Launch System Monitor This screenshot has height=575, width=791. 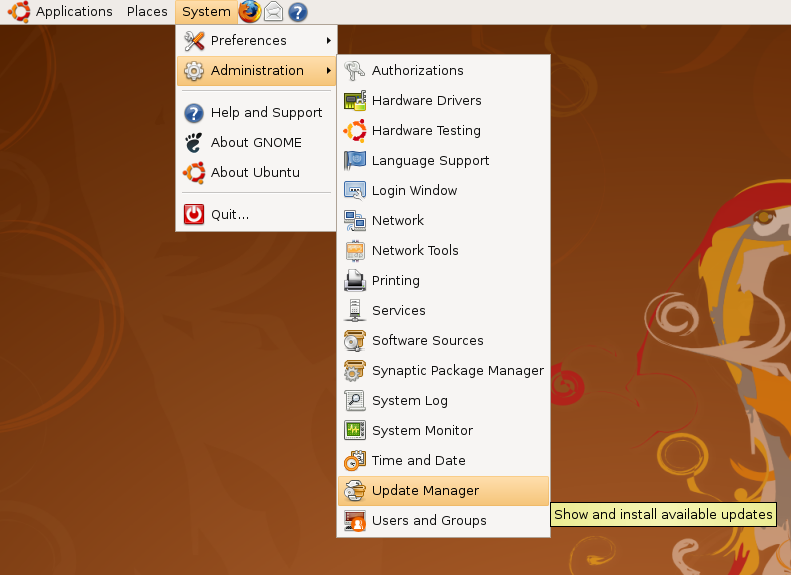click(x=443, y=431)
